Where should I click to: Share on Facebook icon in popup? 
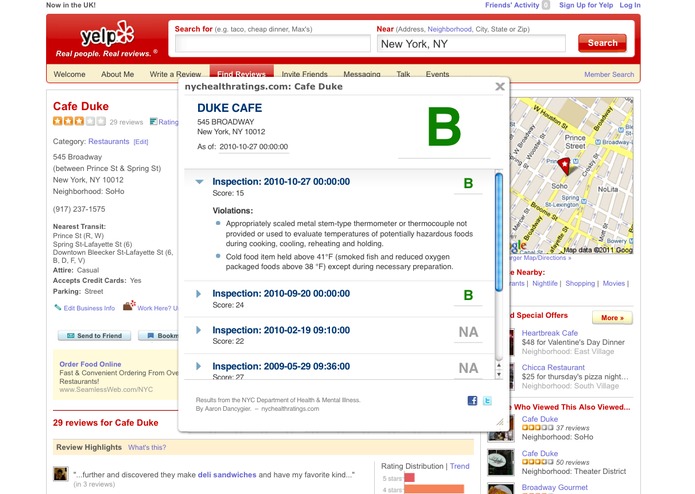472,401
